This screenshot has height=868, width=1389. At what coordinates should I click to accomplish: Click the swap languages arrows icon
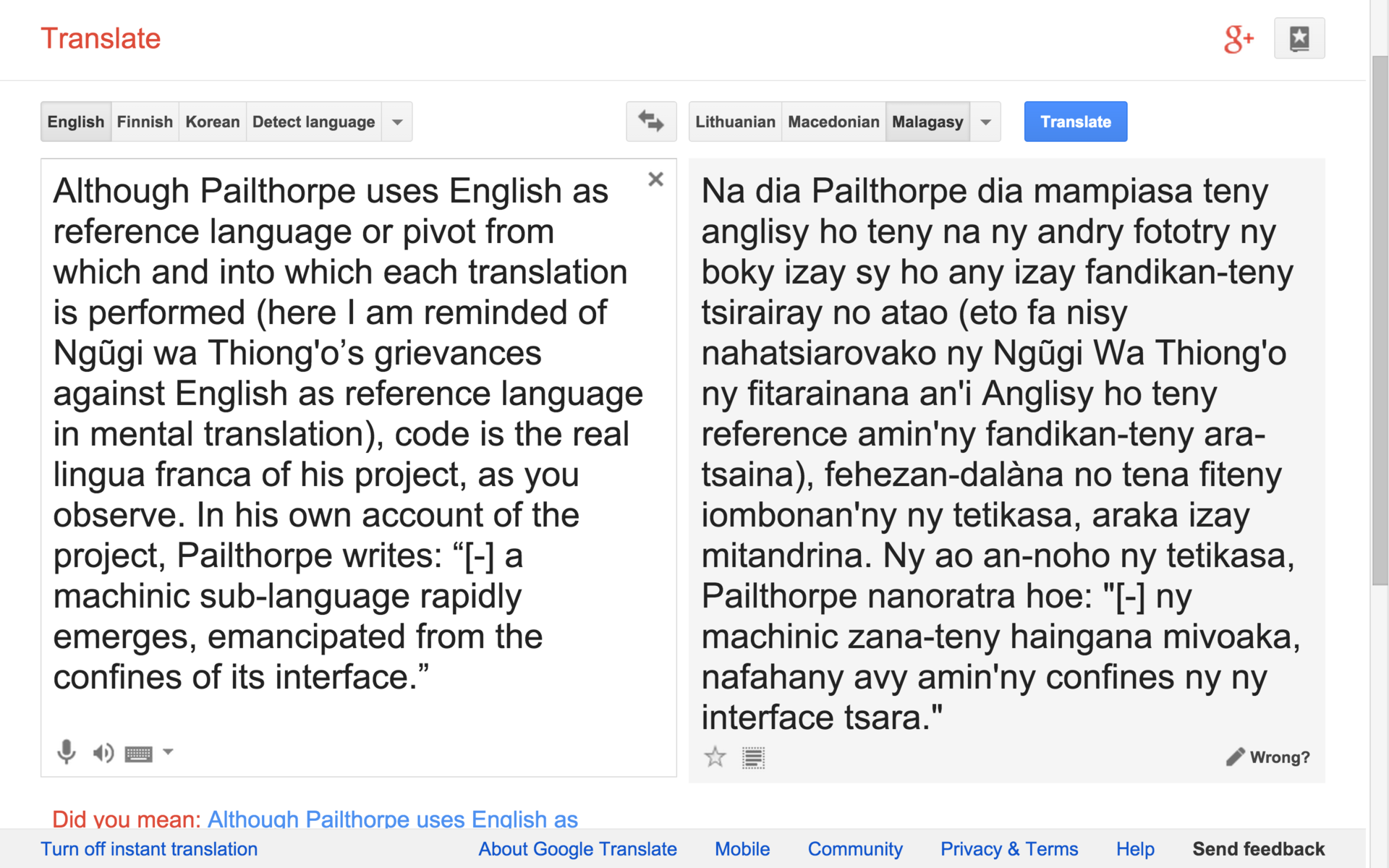[650, 122]
